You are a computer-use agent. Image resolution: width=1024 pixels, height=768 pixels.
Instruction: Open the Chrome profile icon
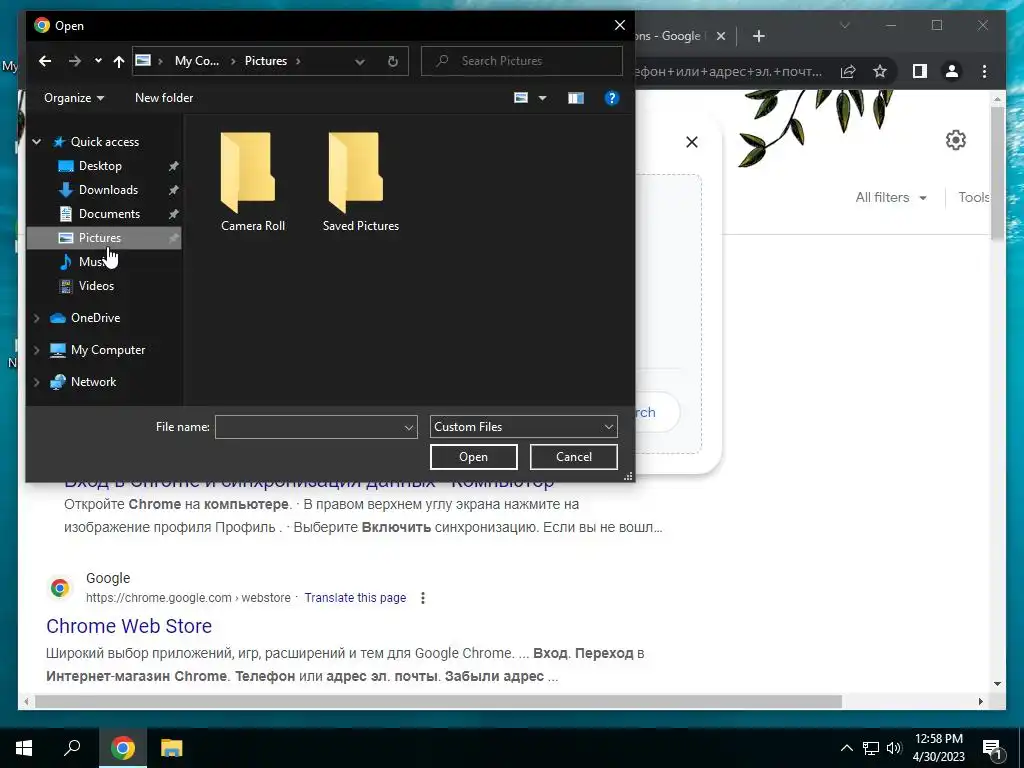(952, 71)
